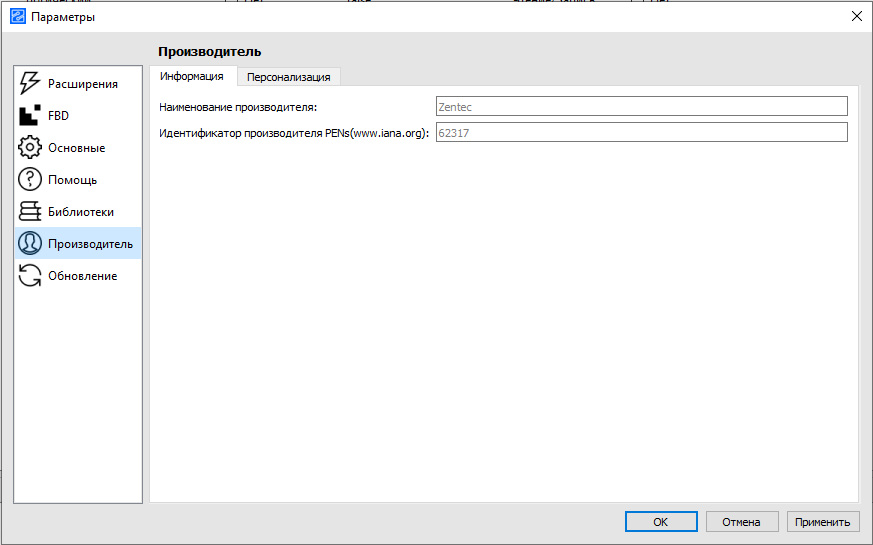Click the stacked books Библиотеки icon
873x545 pixels.
30,212
